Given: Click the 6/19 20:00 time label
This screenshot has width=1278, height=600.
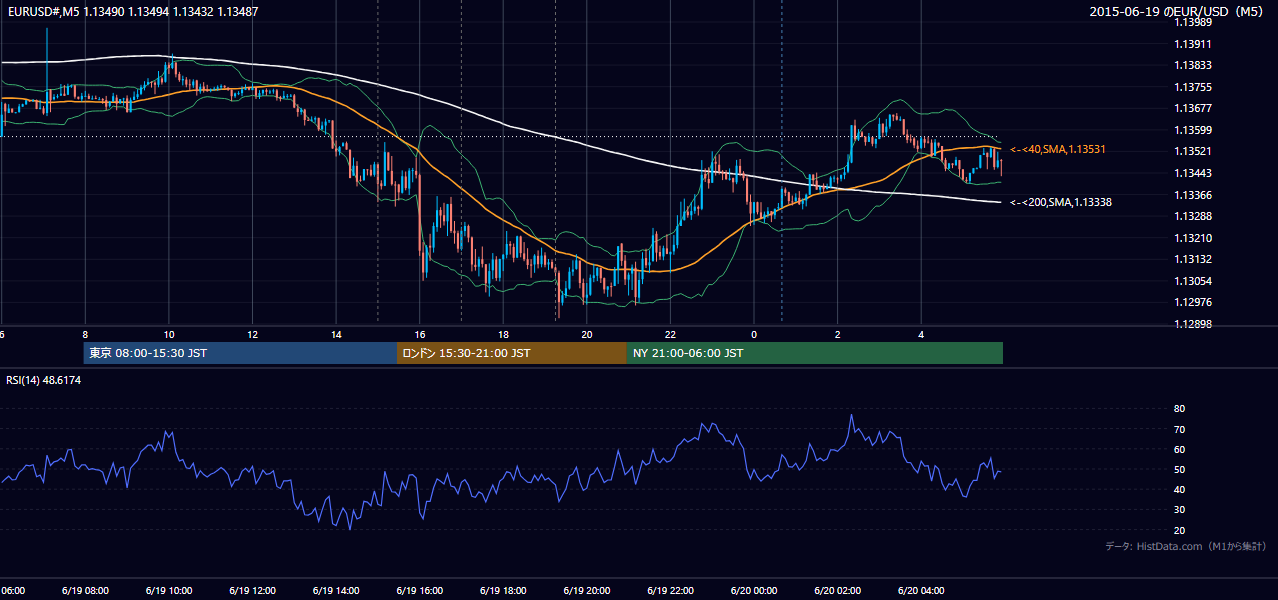Looking at the screenshot, I should pyautogui.click(x=587, y=590).
